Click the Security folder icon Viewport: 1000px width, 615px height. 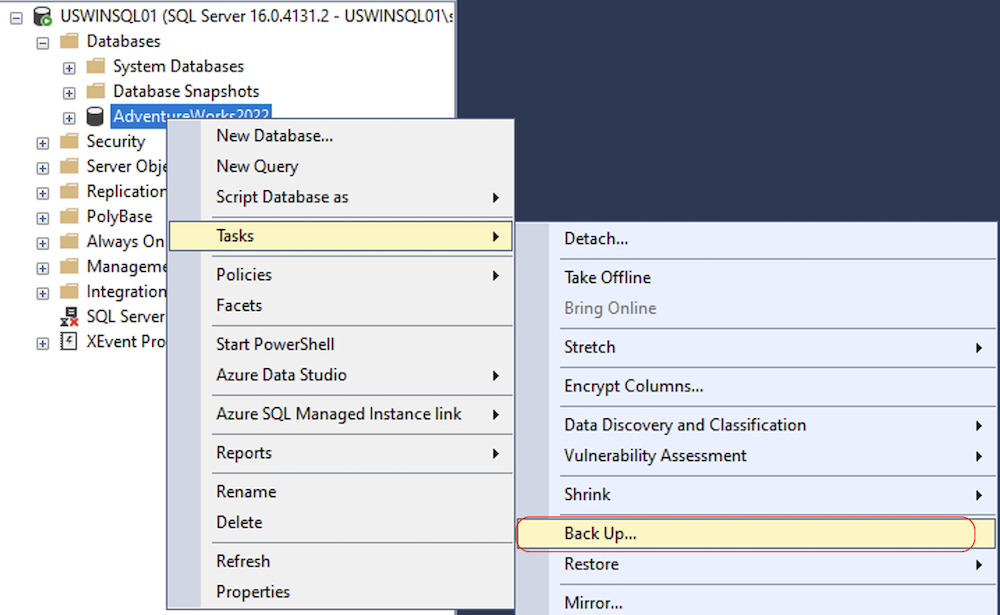(x=69, y=142)
